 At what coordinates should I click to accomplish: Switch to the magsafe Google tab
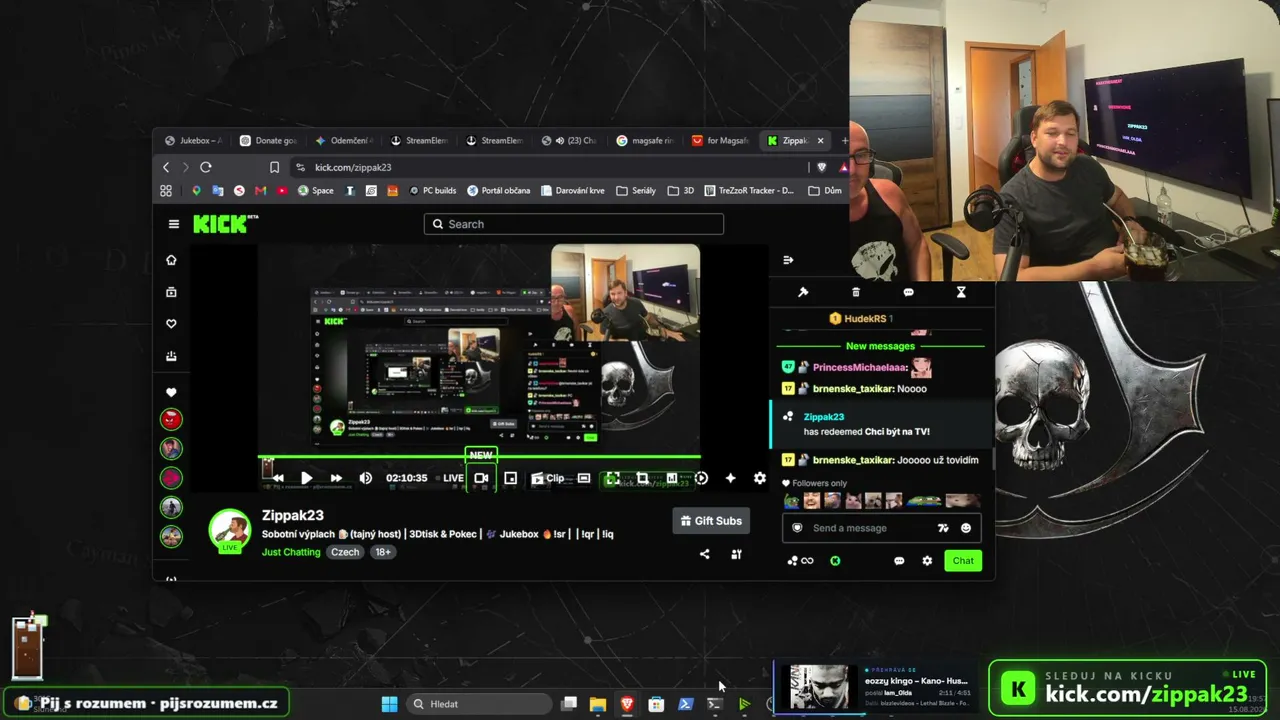tap(646, 141)
